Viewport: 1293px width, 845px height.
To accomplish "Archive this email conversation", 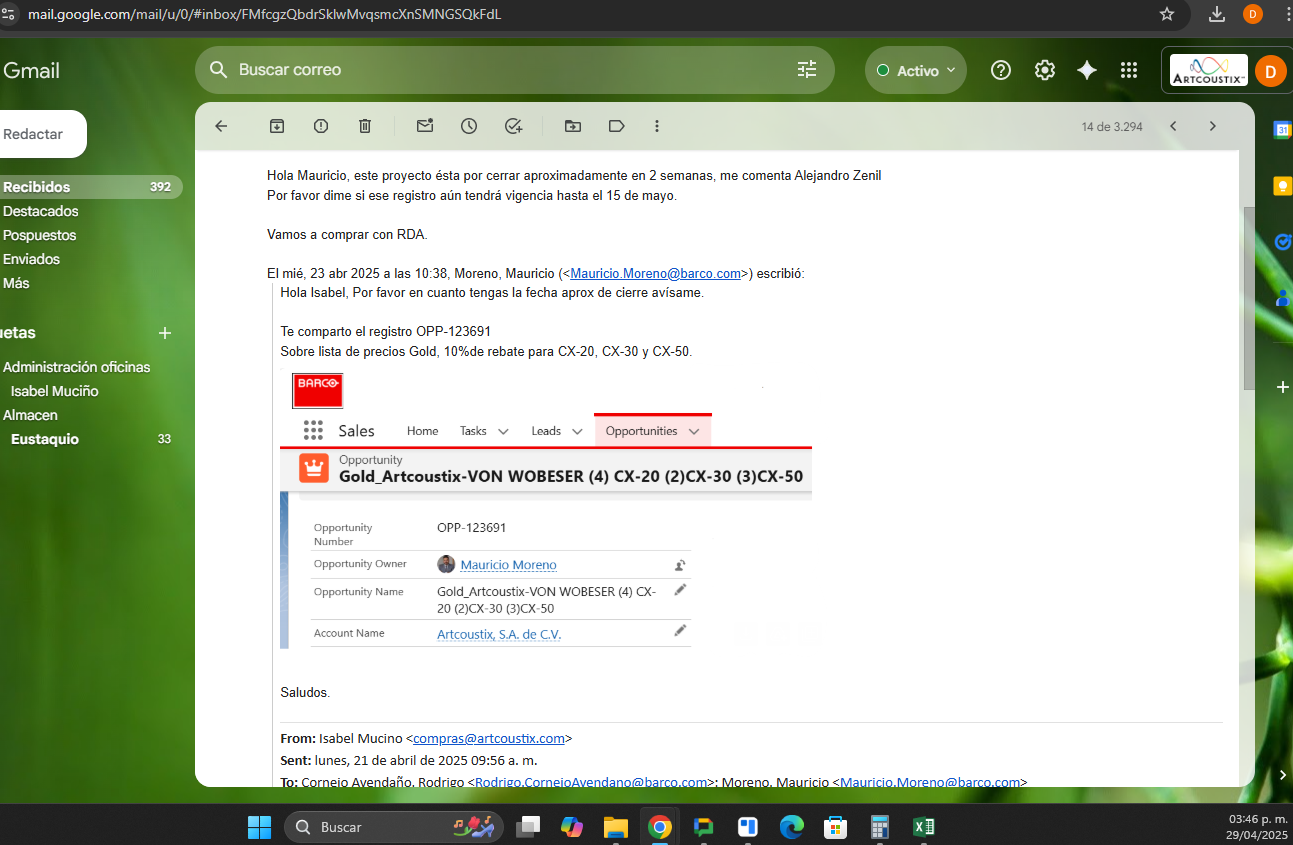I will point(277,126).
